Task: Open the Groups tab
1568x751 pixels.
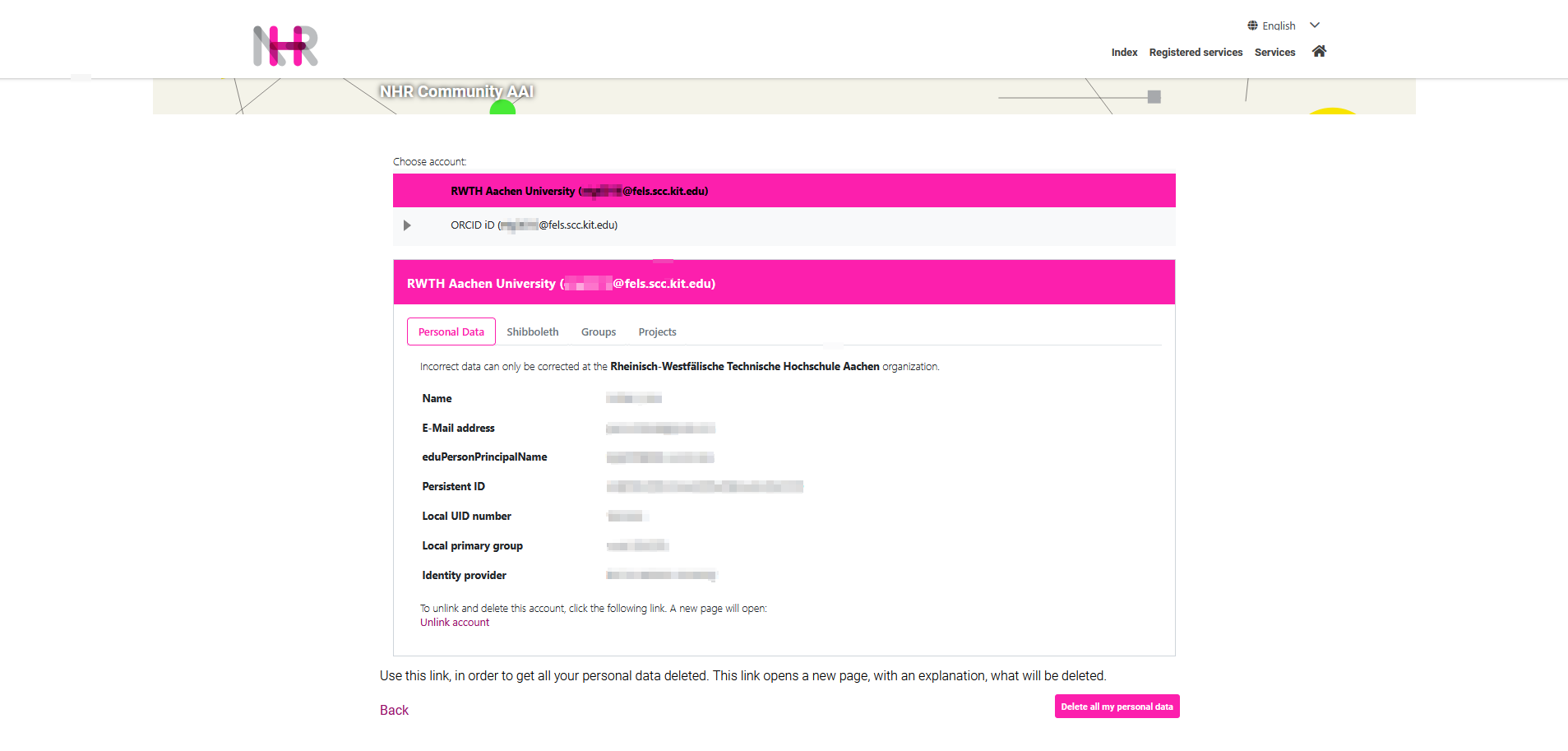Action: pyautogui.click(x=598, y=331)
